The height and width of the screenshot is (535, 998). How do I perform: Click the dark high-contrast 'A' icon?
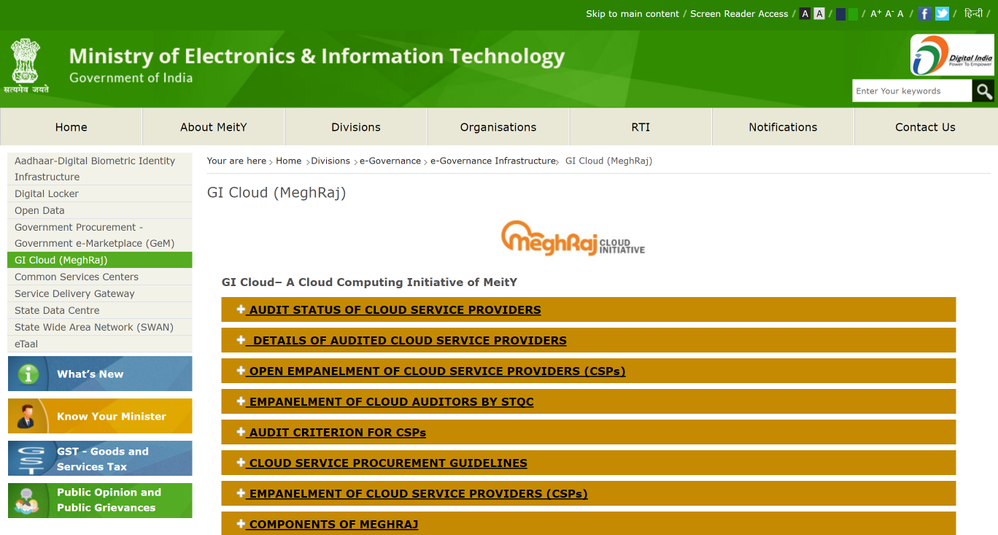point(805,13)
